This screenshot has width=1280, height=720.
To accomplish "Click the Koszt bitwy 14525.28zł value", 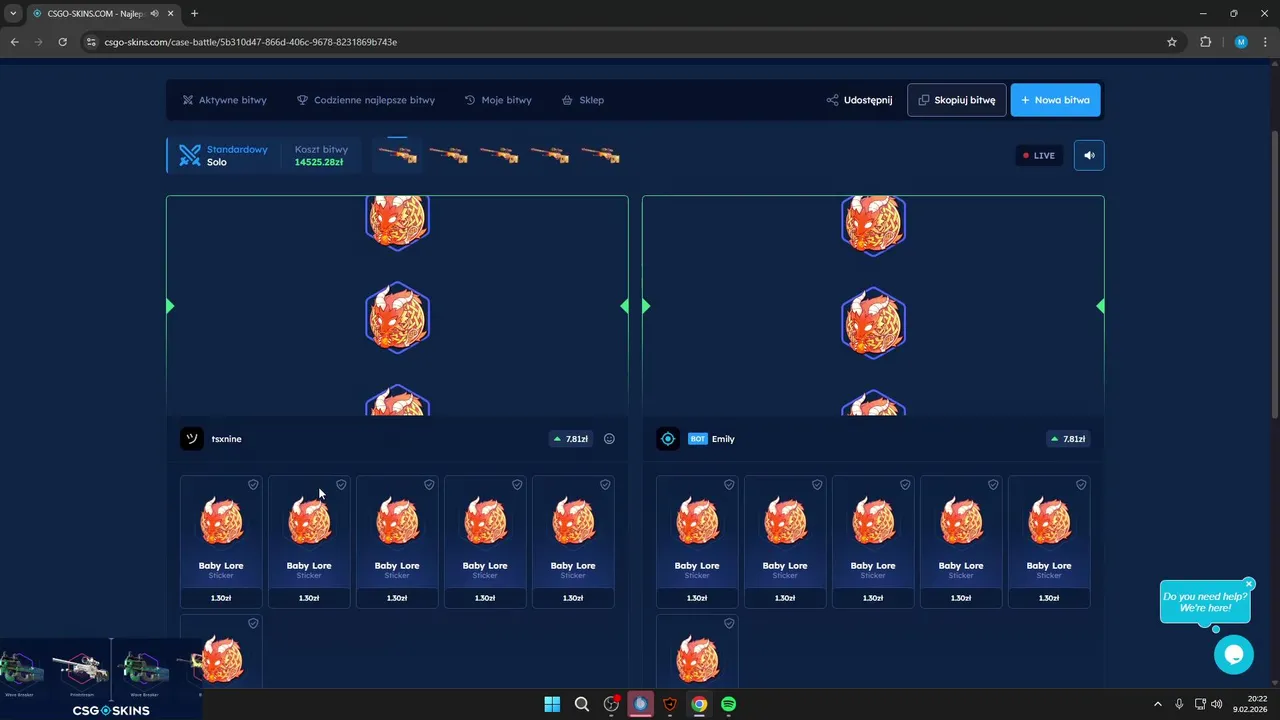I will [319, 162].
